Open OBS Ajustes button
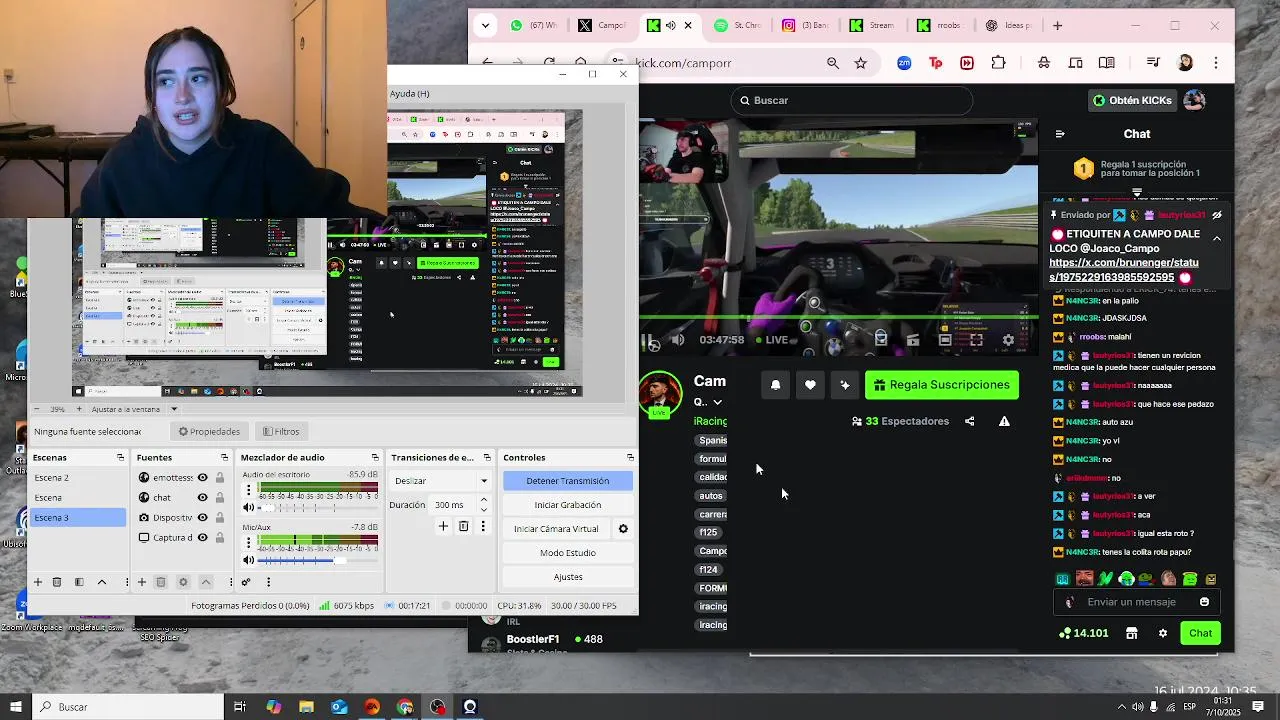Viewport: 1280px width, 720px height. 567,577
